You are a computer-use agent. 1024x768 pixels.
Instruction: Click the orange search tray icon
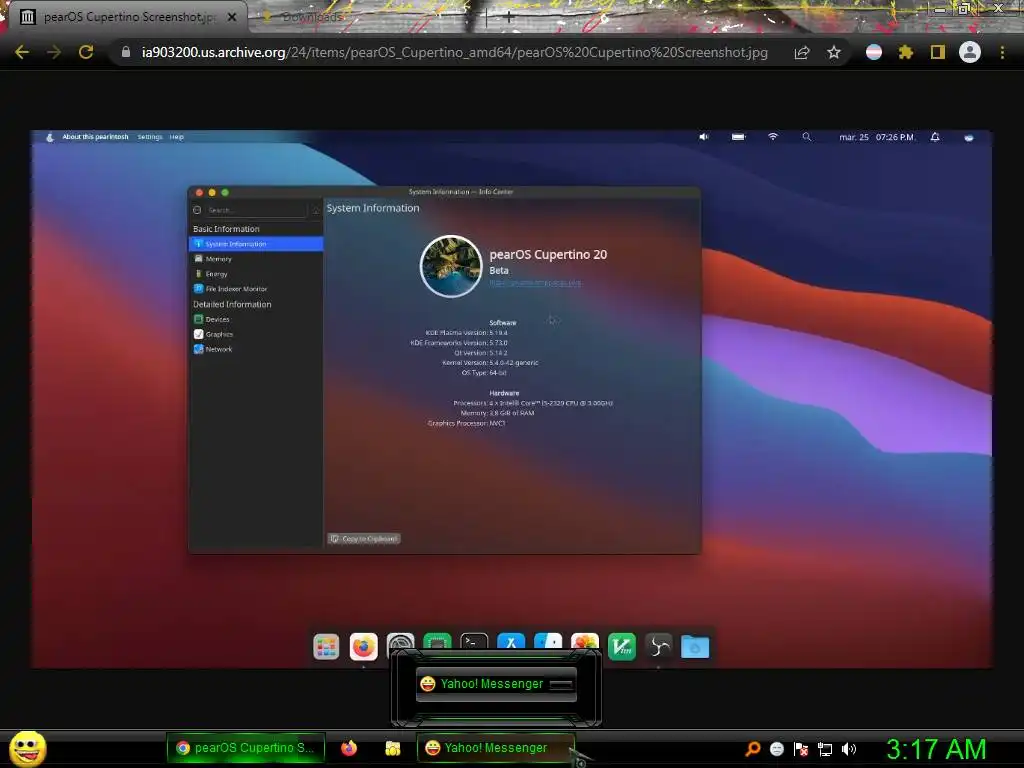[753, 748]
